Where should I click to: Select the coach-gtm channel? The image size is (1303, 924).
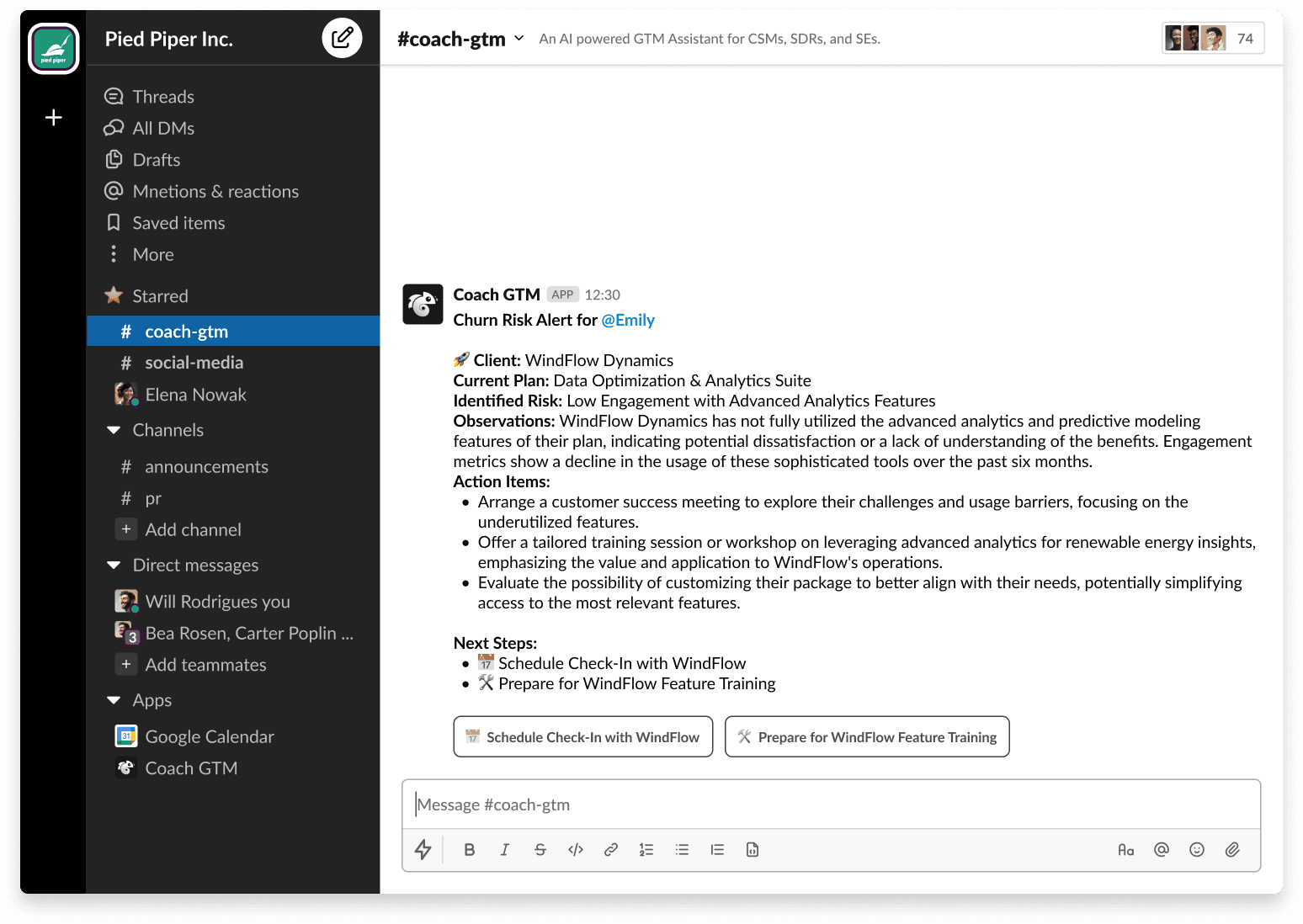click(233, 332)
